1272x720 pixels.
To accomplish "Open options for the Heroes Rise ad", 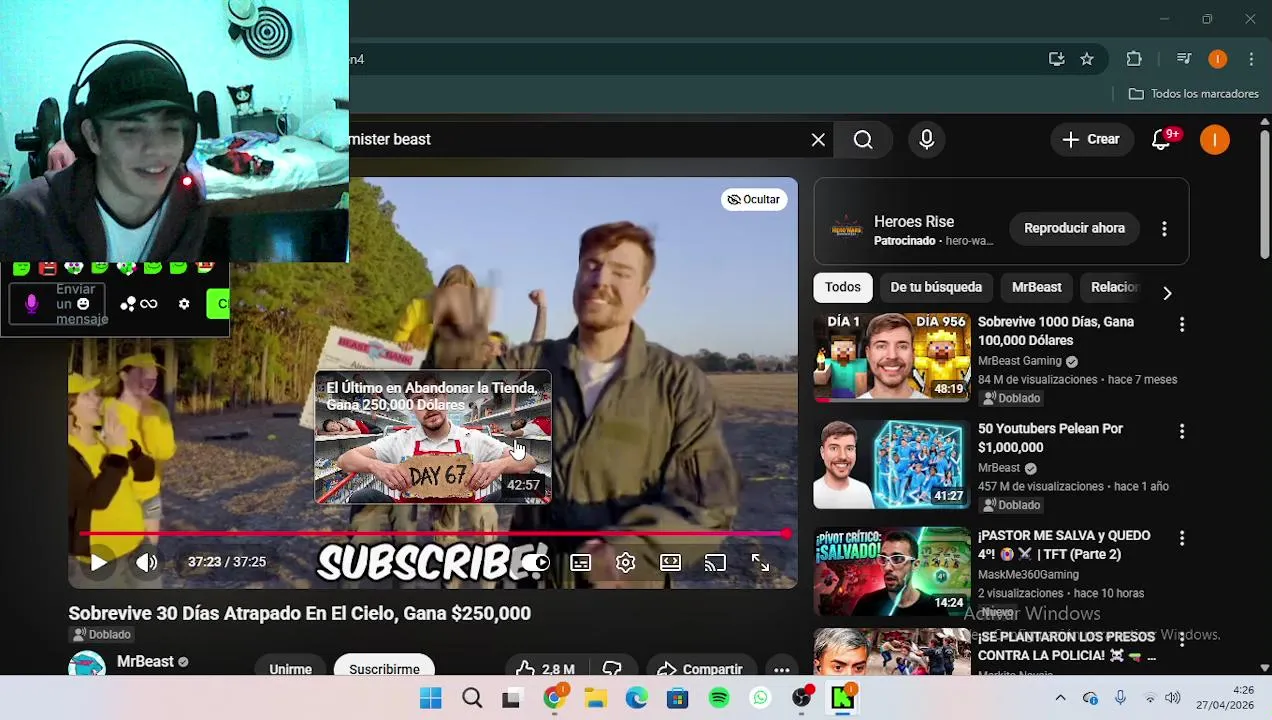I will pos(1164,229).
